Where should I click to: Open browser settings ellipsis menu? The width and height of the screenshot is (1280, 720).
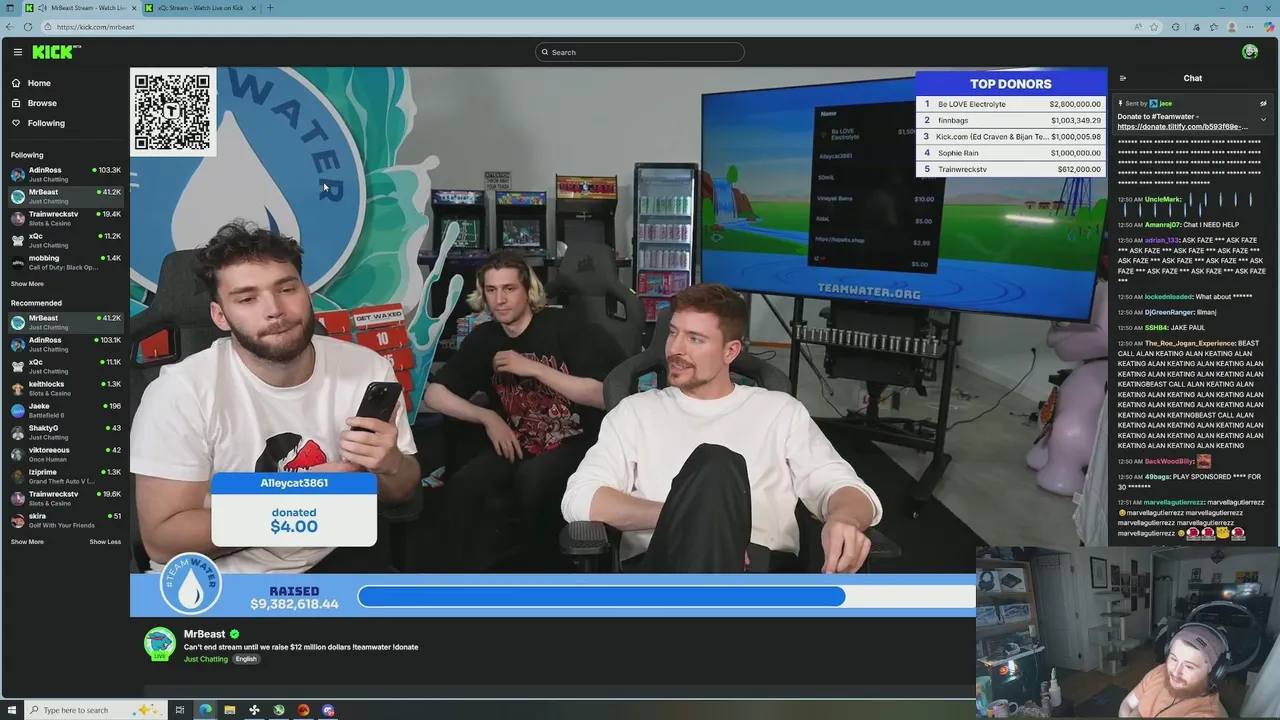[1251, 27]
